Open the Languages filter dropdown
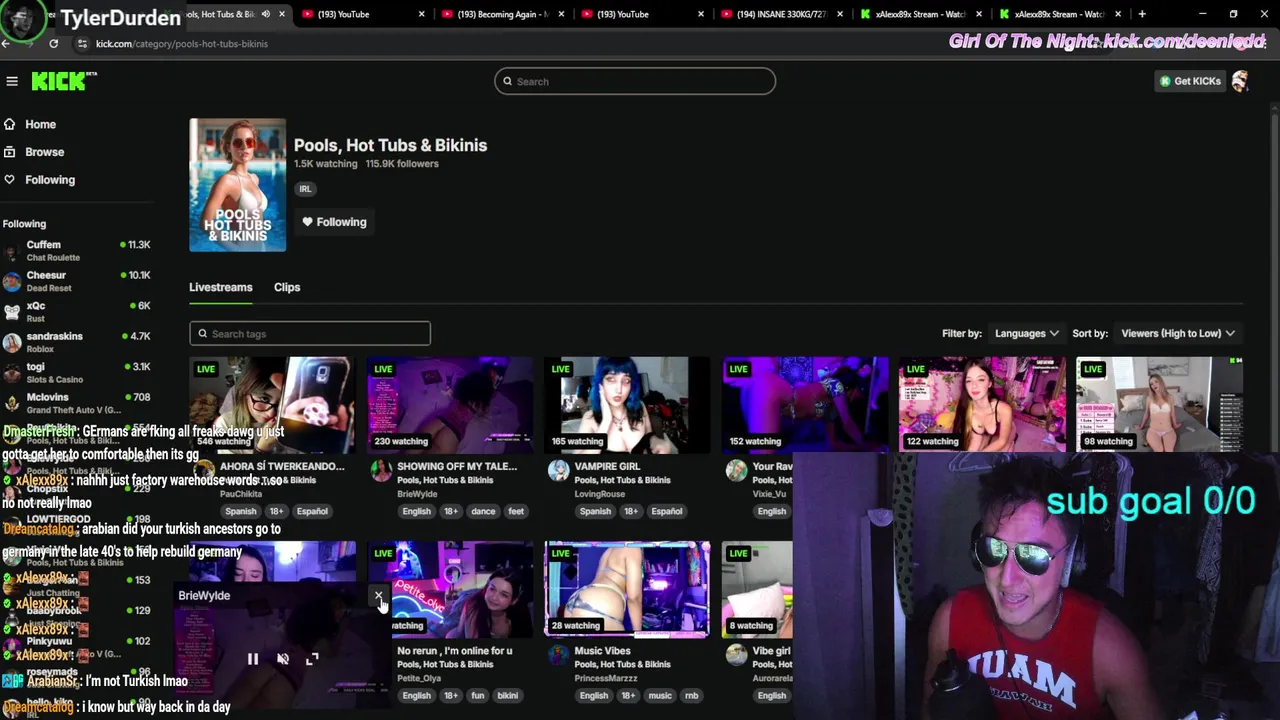This screenshot has width=1280, height=720. (1026, 333)
